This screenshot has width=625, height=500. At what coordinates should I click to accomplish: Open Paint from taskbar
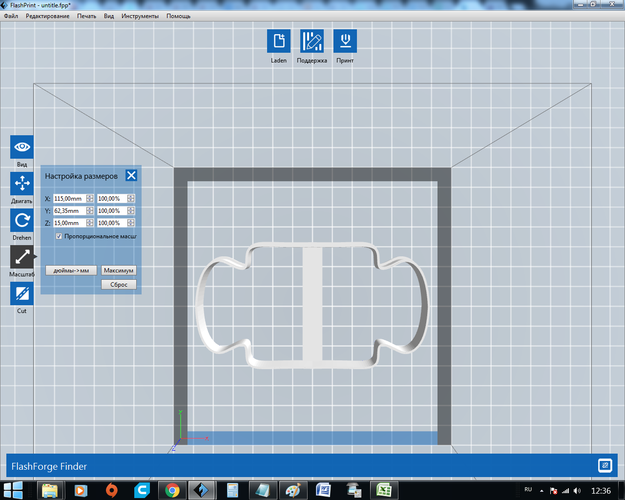tap(293, 490)
